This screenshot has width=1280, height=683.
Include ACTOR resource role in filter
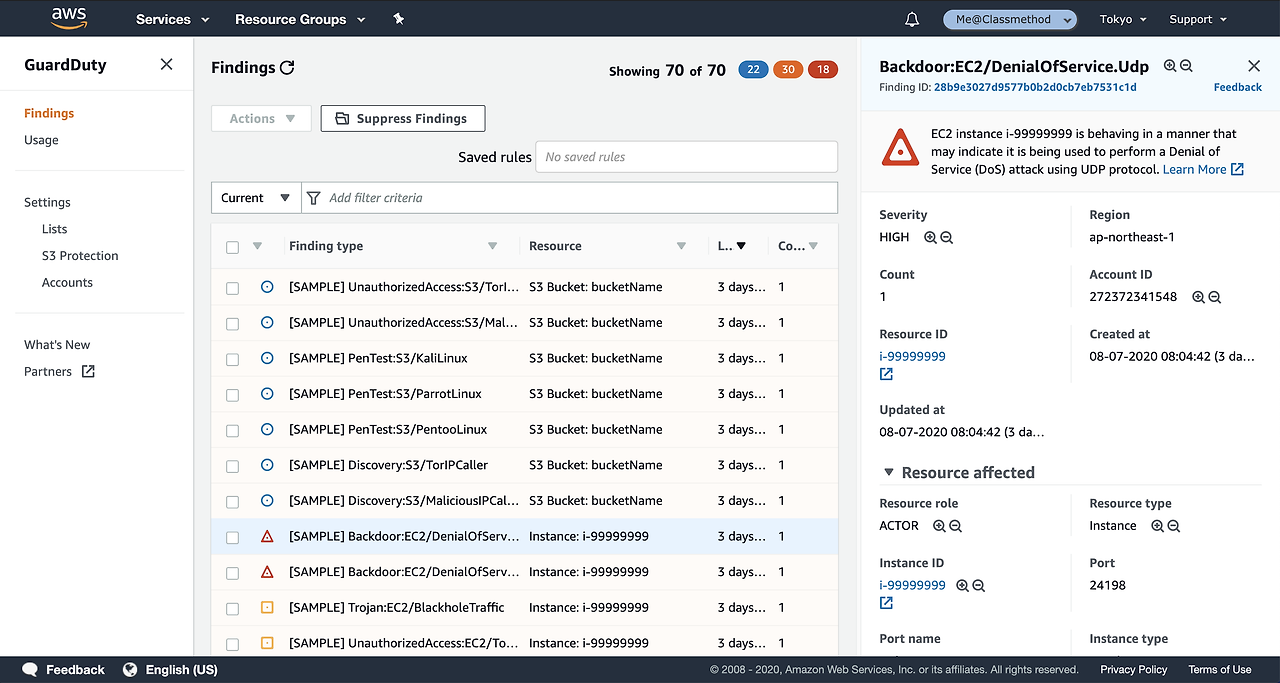click(939, 526)
